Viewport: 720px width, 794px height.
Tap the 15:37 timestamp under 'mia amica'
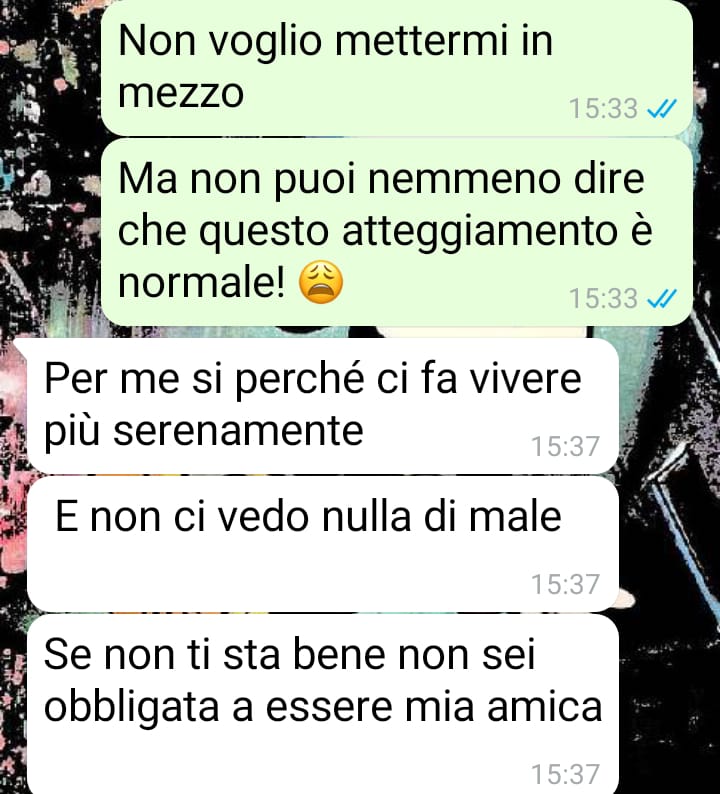565,774
